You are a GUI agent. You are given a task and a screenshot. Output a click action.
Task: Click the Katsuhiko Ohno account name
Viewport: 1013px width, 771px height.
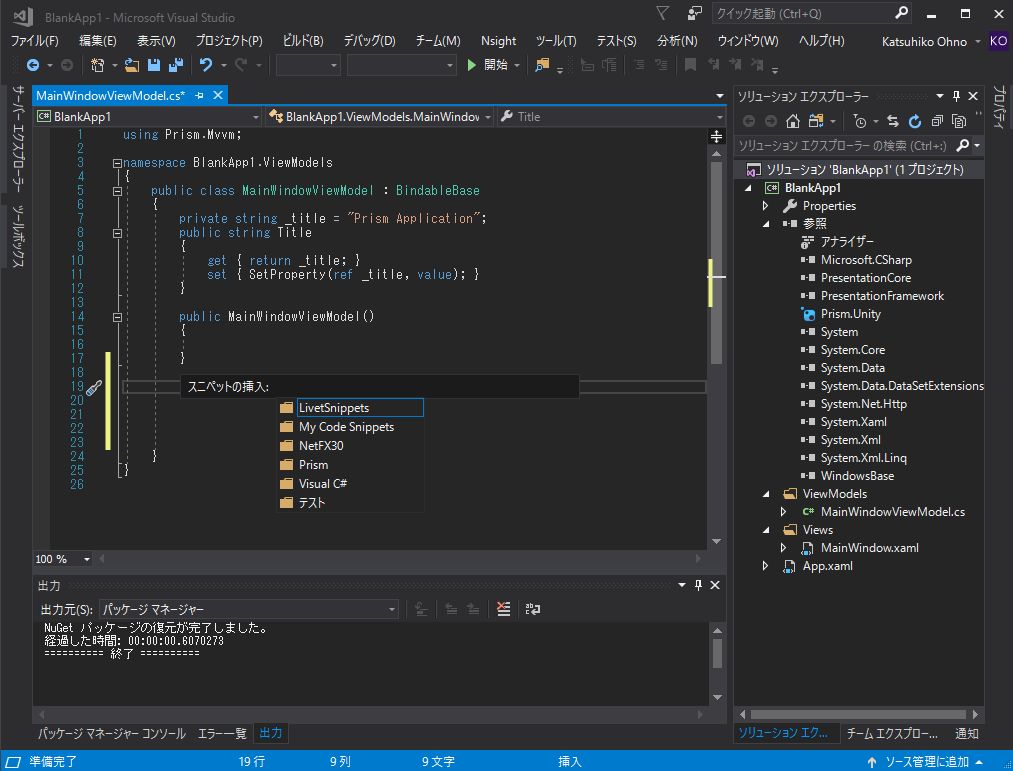pyautogui.click(x=924, y=41)
